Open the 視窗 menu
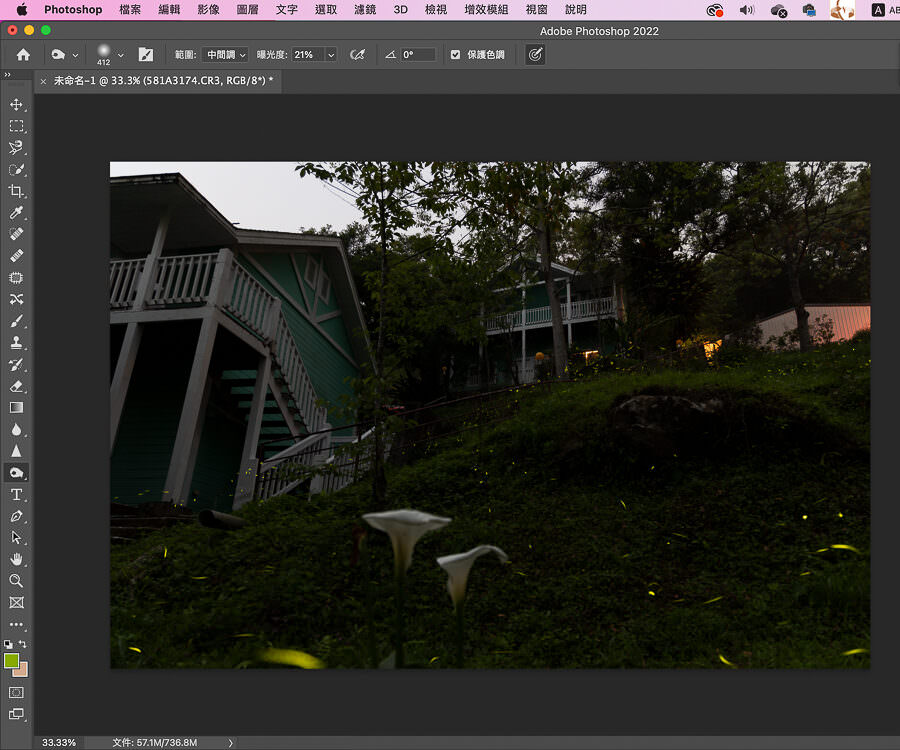This screenshot has height=750, width=900. pyautogui.click(x=537, y=10)
